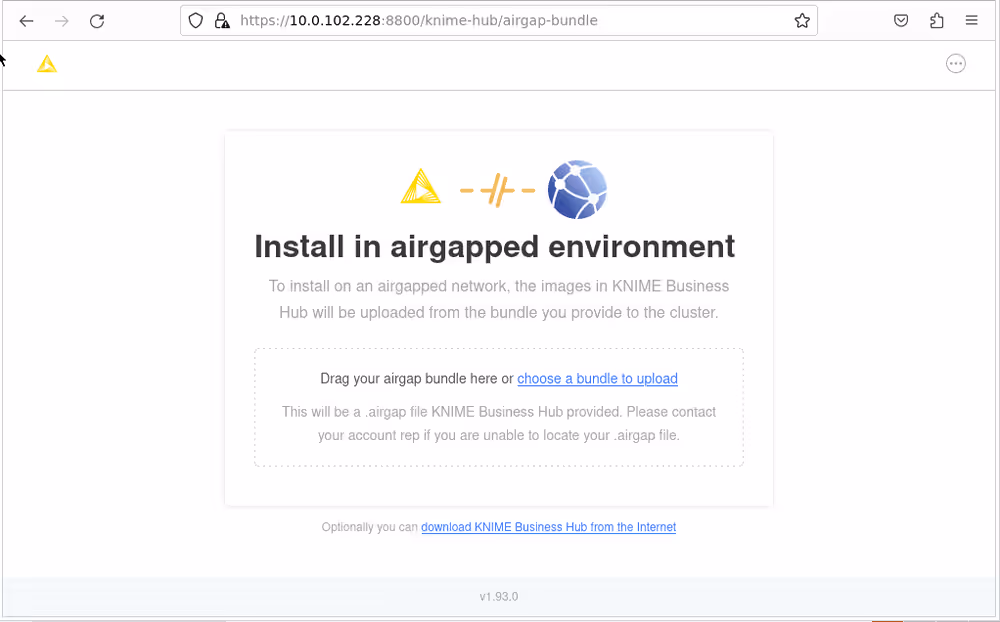Open download KNIME Business Hub from the Internet

pyautogui.click(x=549, y=527)
